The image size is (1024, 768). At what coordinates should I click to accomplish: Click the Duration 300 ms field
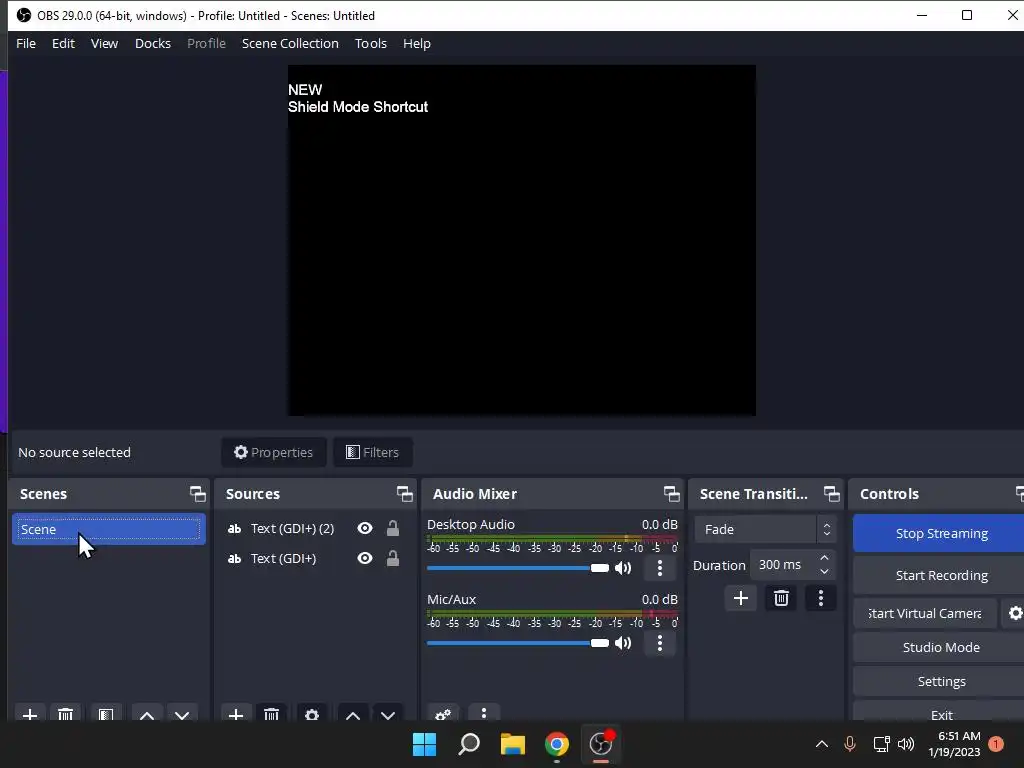[x=783, y=565]
